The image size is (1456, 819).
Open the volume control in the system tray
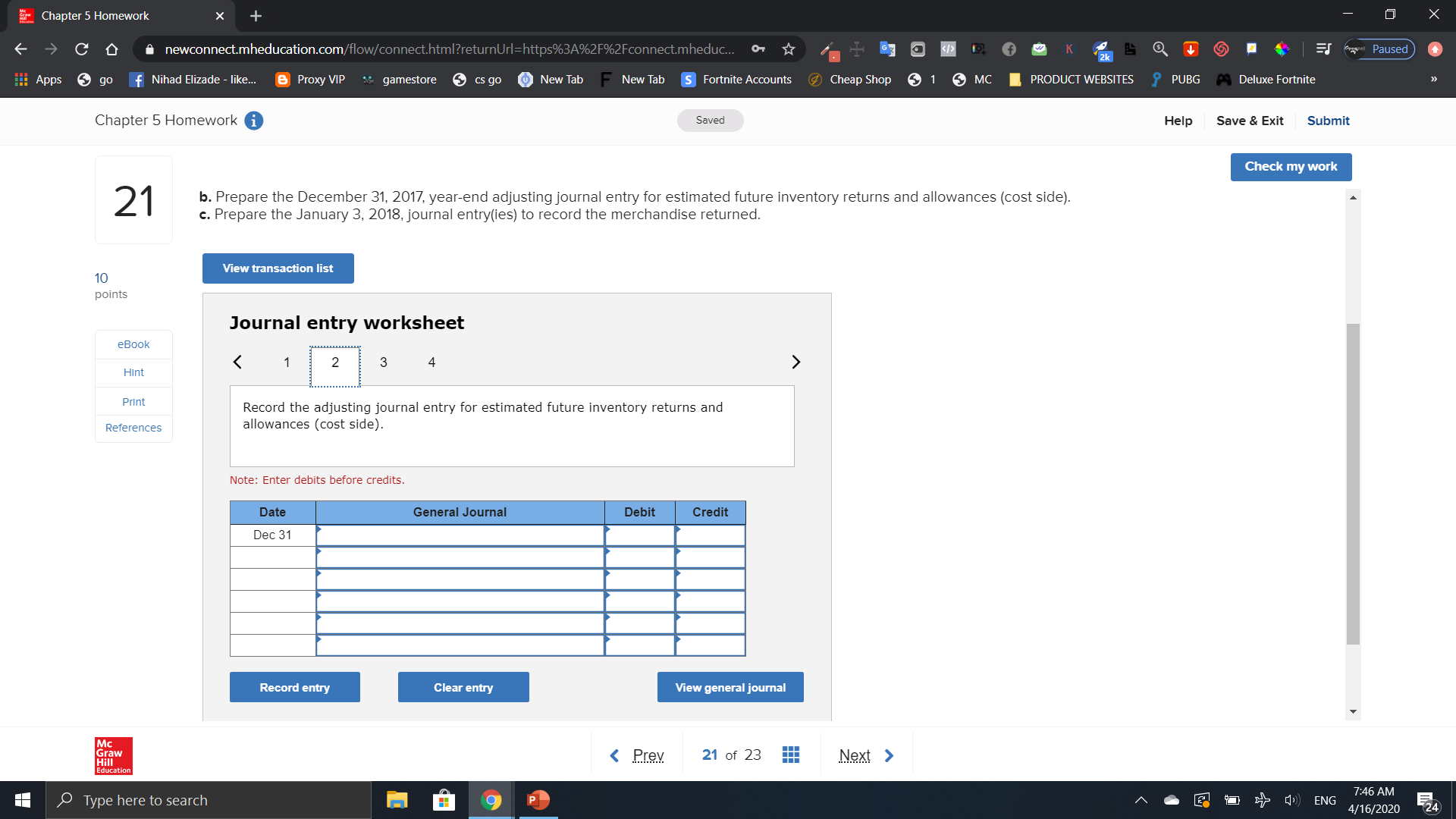(x=1292, y=799)
